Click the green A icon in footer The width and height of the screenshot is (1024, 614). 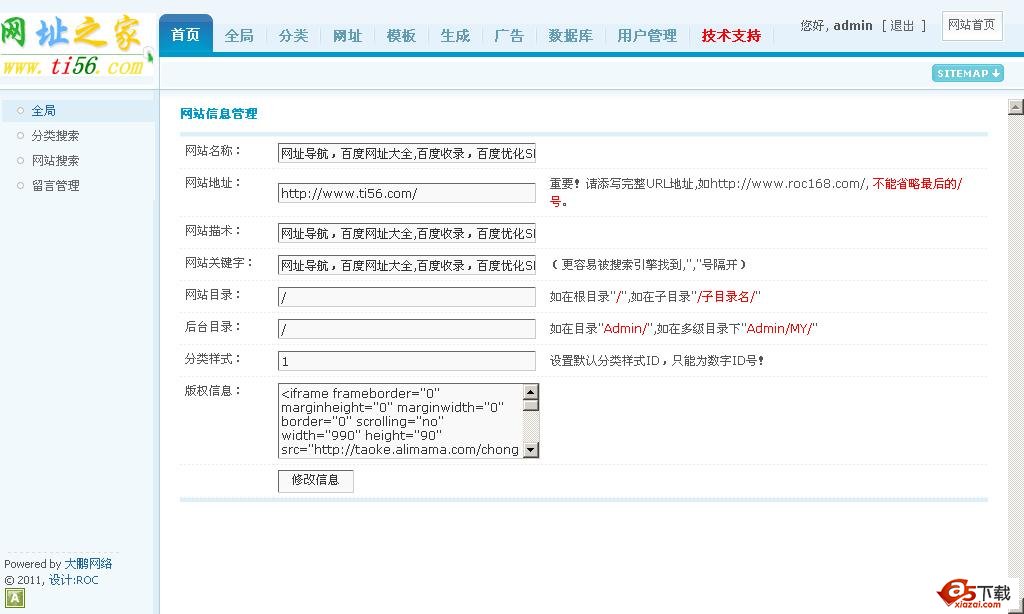pyautogui.click(x=14, y=598)
